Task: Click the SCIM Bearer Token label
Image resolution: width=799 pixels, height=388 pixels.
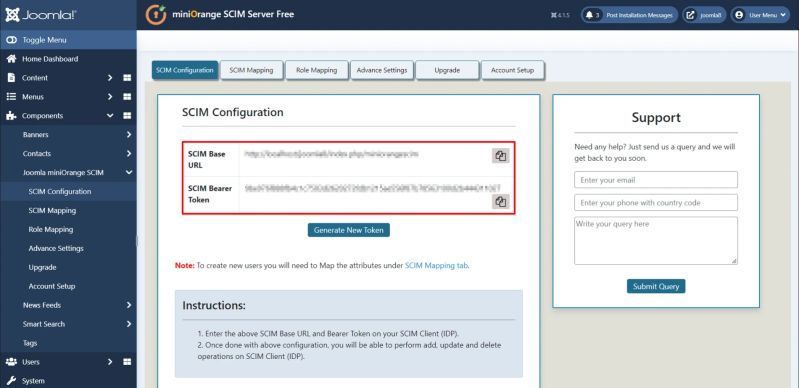Action: point(210,194)
